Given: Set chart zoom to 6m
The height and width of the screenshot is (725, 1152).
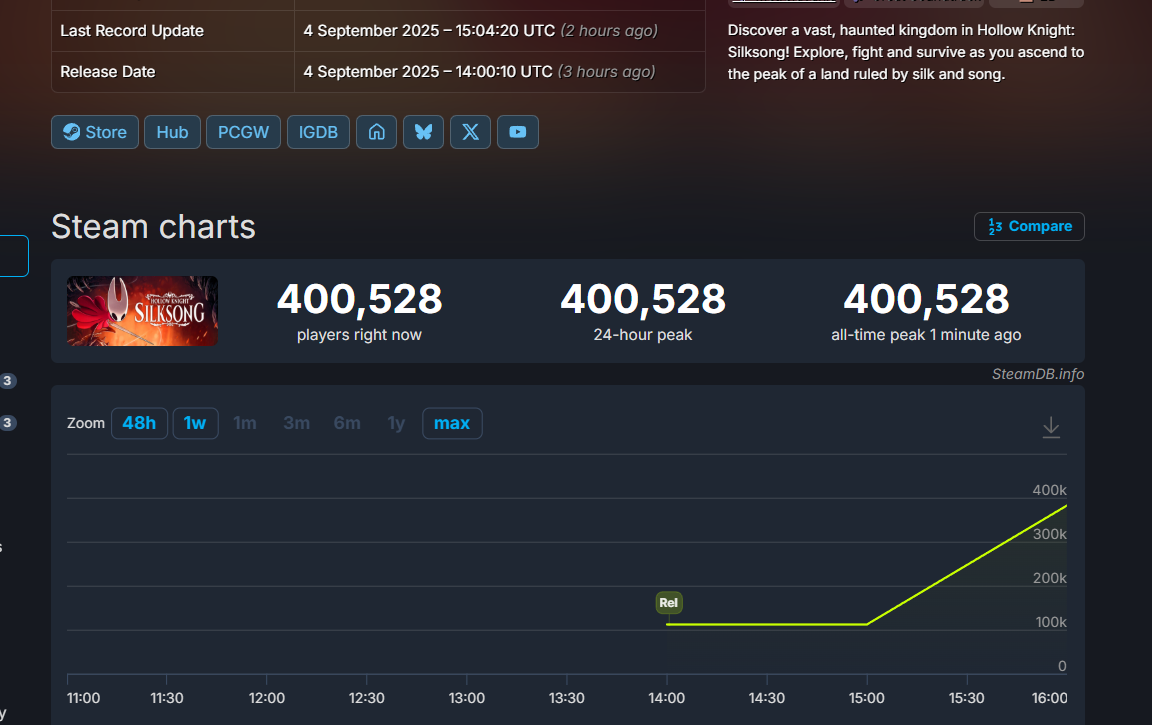Looking at the screenshot, I should [x=347, y=423].
